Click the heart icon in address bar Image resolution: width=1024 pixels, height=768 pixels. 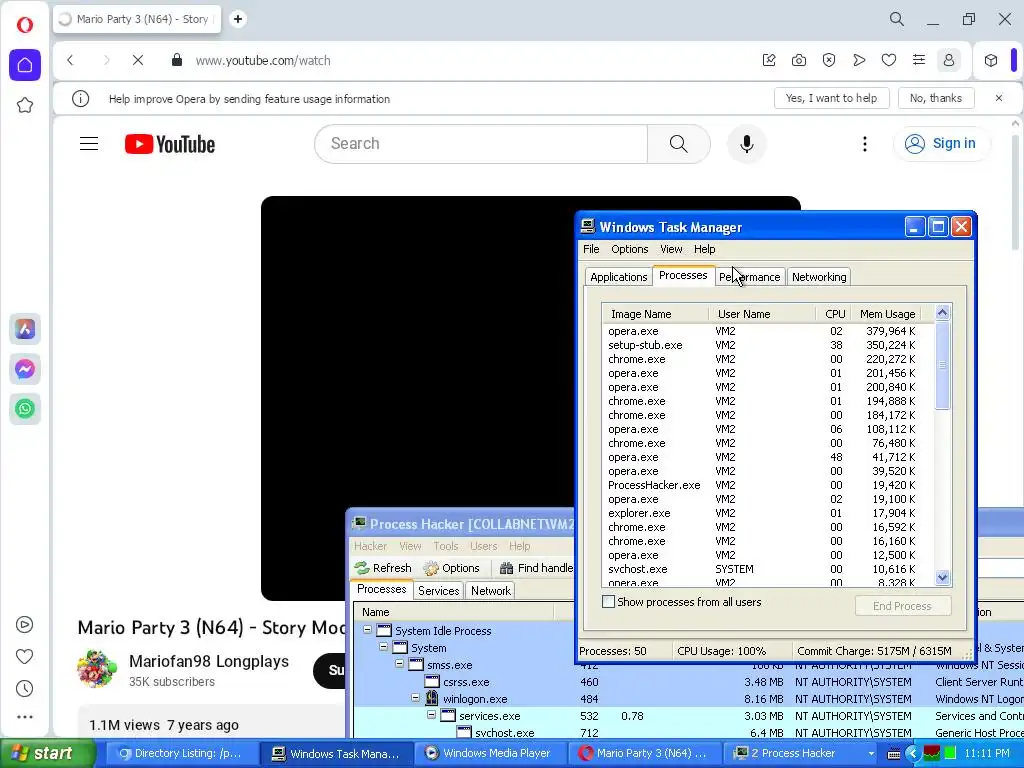(x=889, y=60)
